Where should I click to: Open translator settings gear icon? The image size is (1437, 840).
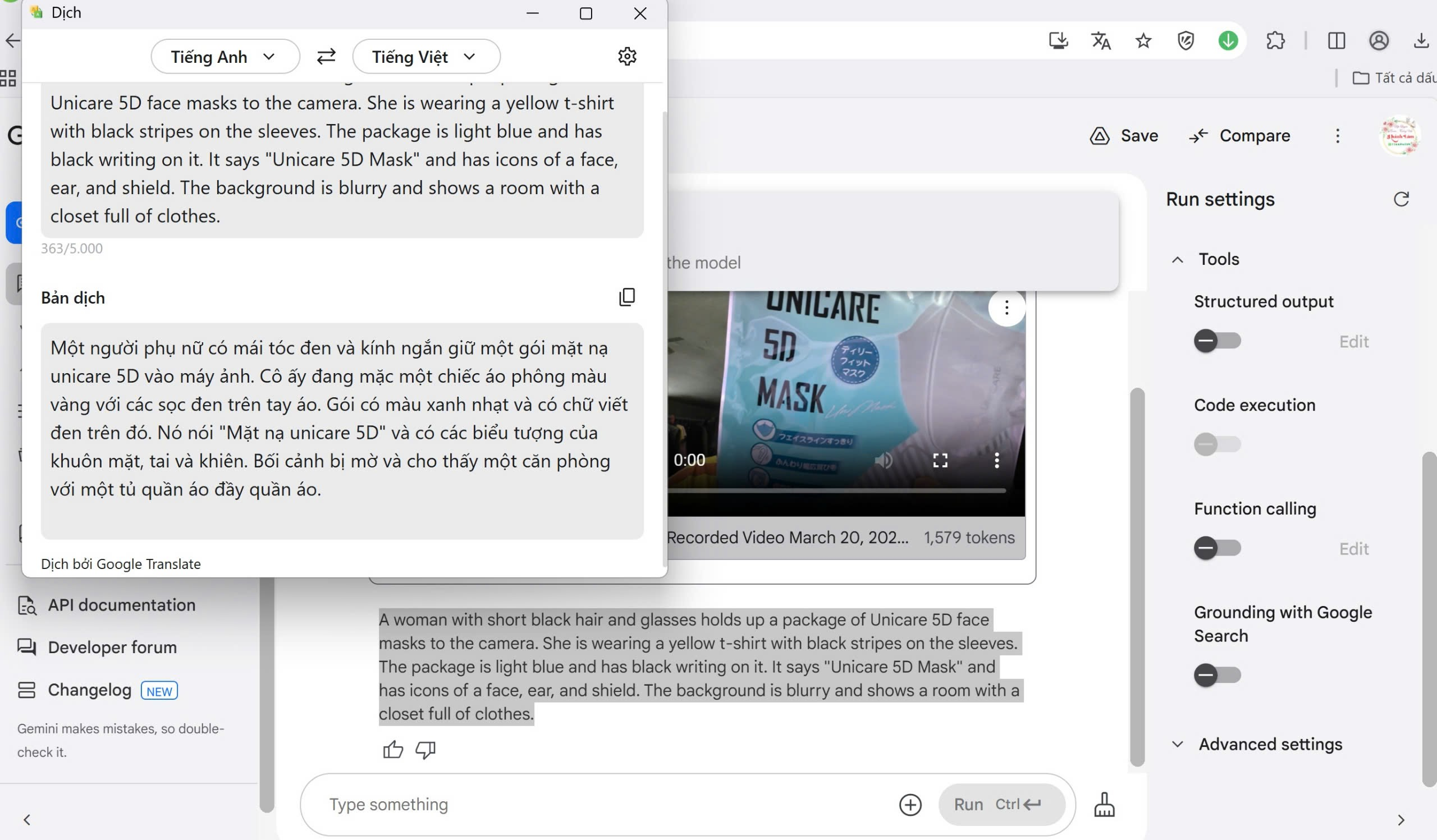[x=626, y=57]
